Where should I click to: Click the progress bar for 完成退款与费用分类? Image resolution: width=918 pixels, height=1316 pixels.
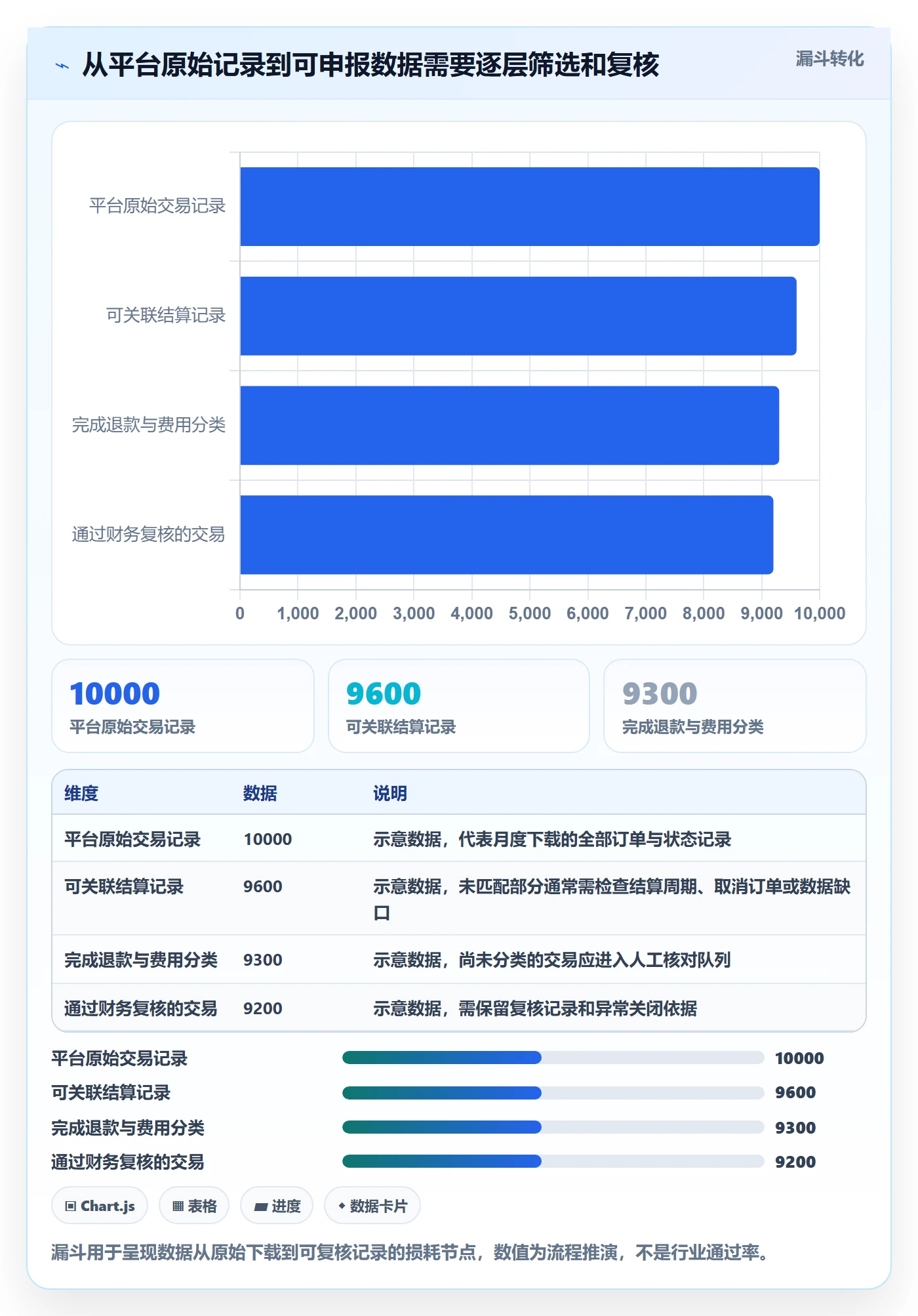(553, 1127)
